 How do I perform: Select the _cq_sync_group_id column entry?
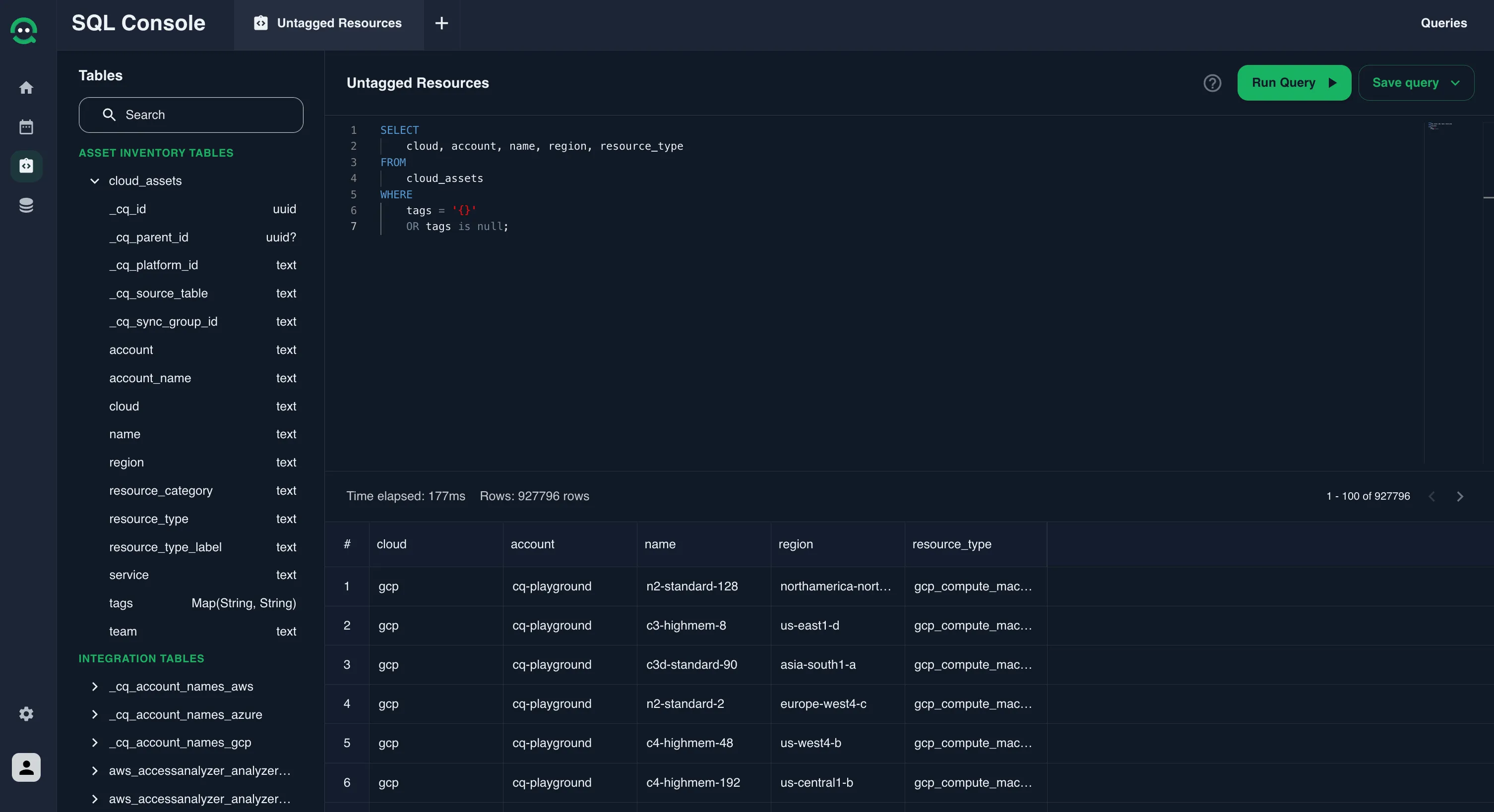(202, 322)
